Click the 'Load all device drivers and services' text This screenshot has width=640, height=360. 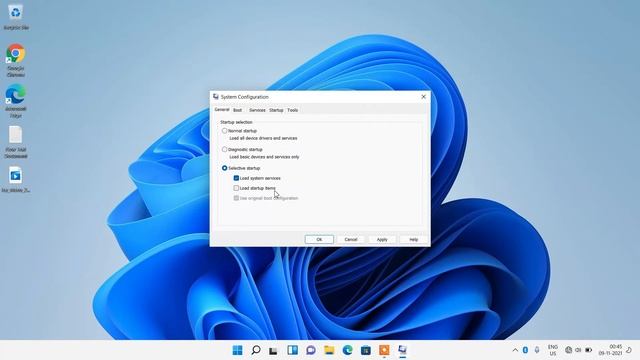point(263,138)
